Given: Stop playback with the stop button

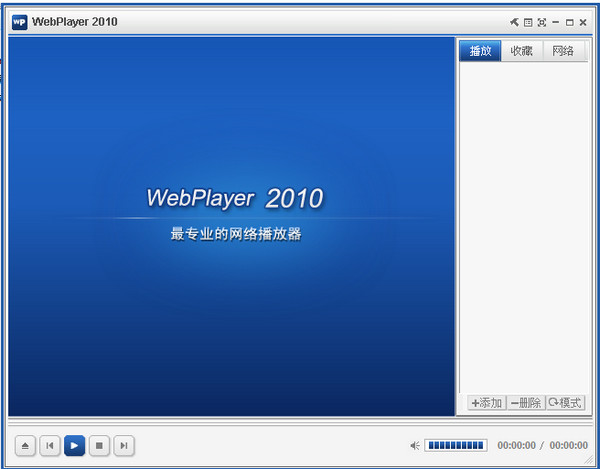Looking at the screenshot, I should [99, 446].
